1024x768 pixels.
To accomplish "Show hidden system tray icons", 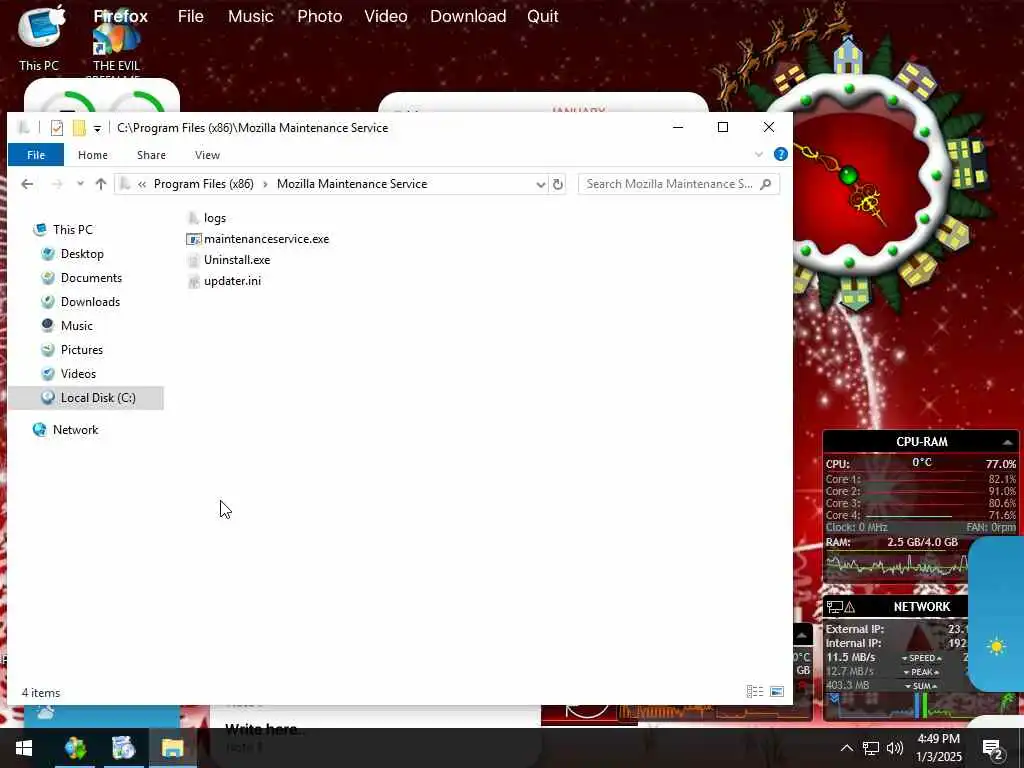I will tap(846, 748).
